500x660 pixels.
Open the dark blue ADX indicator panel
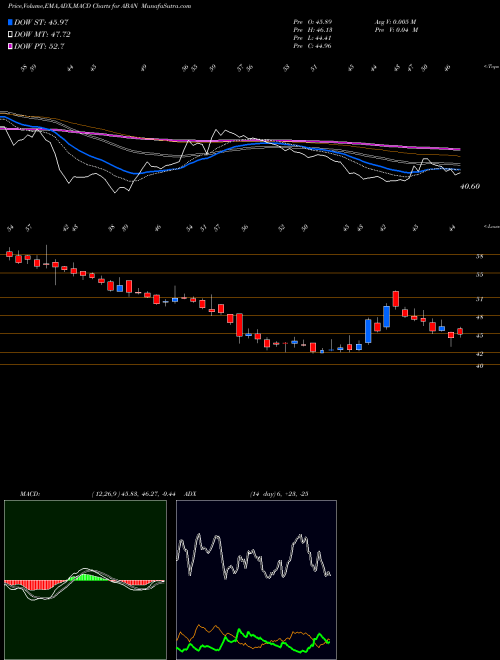[x=256, y=580]
